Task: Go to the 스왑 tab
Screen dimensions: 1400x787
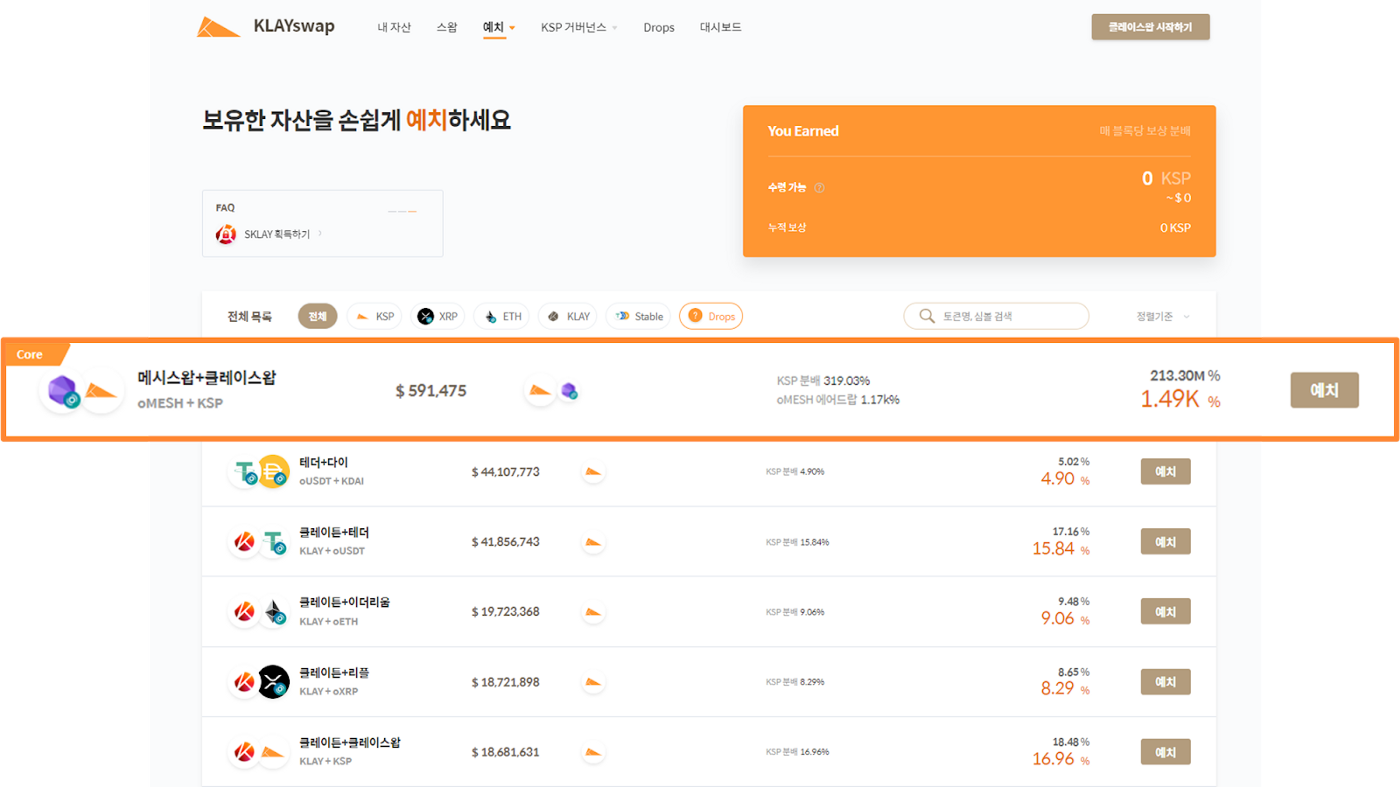Action: [447, 28]
